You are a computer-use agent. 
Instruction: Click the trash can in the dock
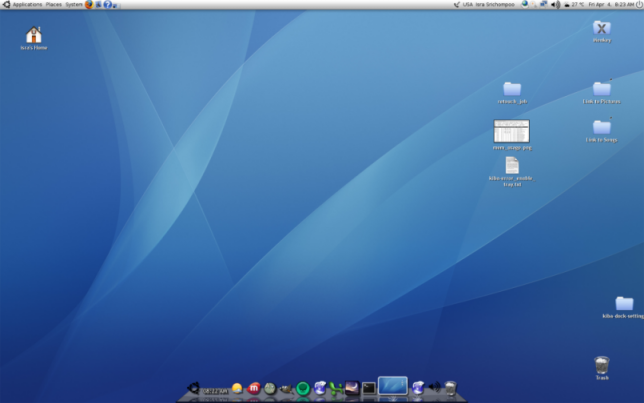(x=451, y=388)
